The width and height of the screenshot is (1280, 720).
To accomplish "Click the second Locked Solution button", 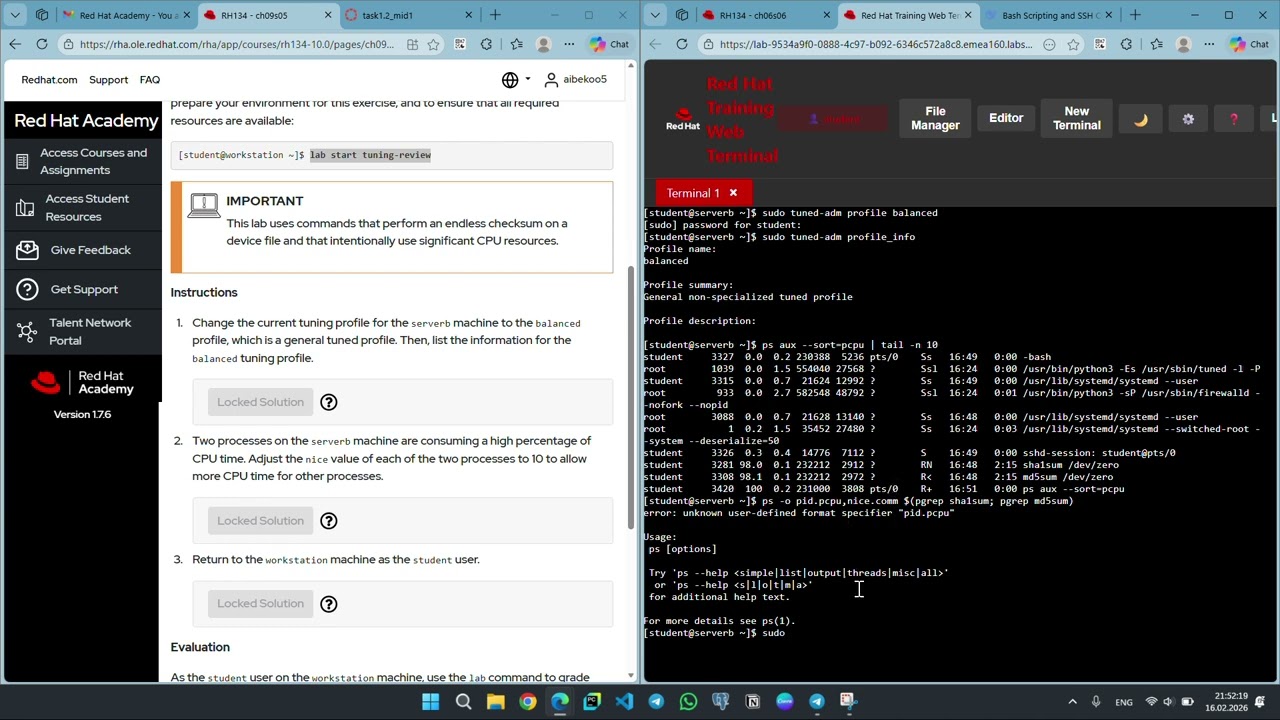I will pyautogui.click(x=260, y=521).
